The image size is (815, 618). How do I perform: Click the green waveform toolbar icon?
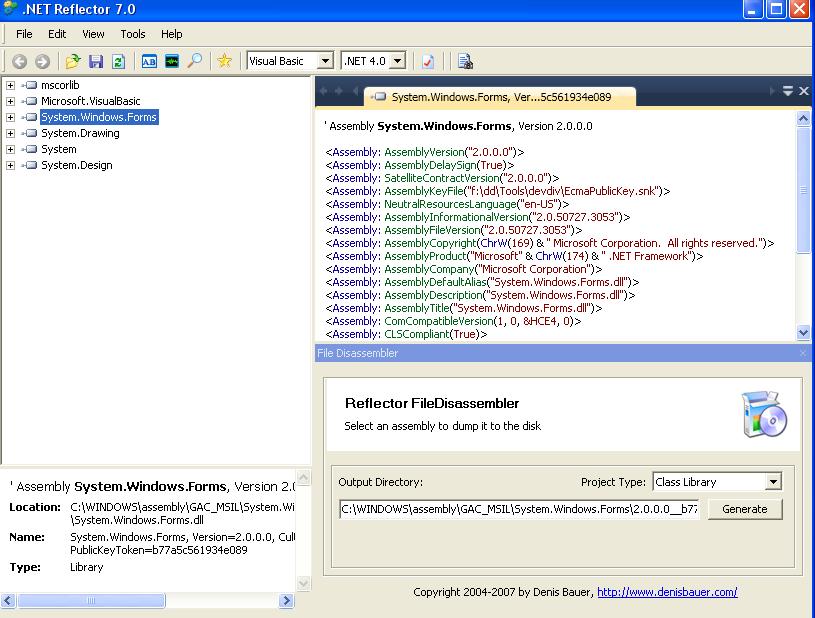(x=172, y=61)
